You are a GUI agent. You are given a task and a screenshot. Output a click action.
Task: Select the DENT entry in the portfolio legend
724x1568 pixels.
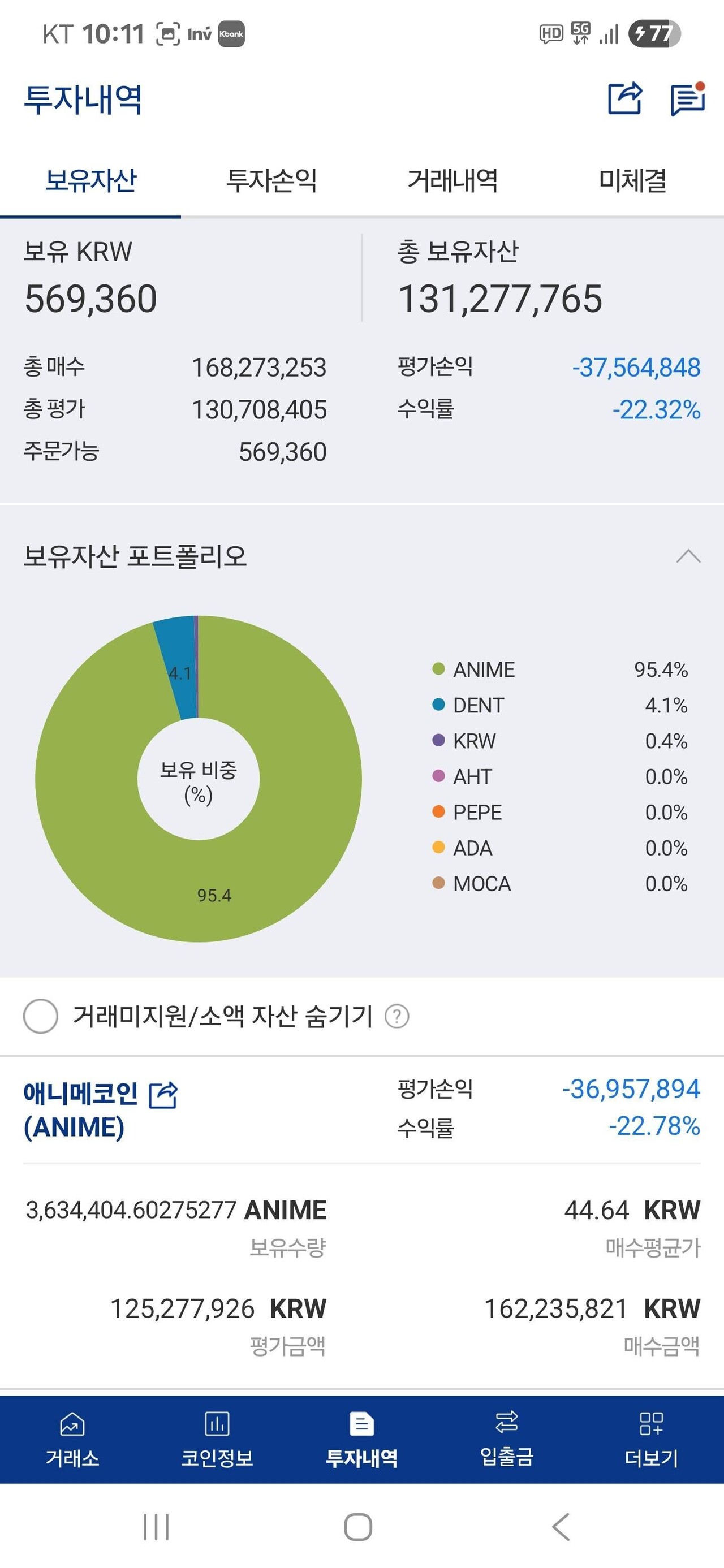(479, 705)
